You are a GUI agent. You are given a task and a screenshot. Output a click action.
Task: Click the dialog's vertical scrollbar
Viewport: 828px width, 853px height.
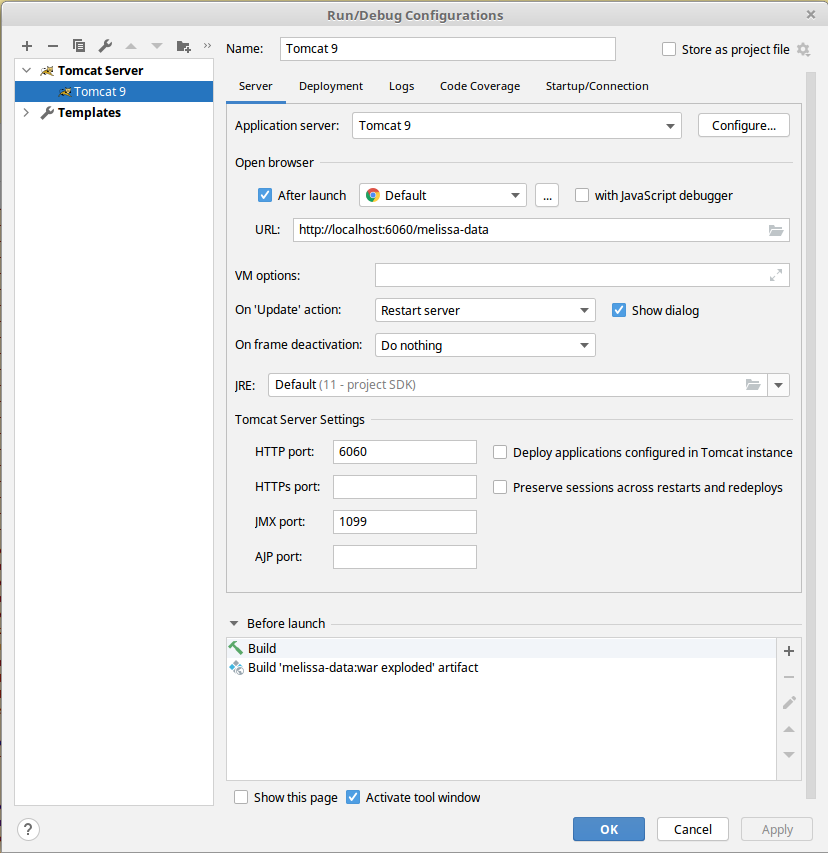811,435
